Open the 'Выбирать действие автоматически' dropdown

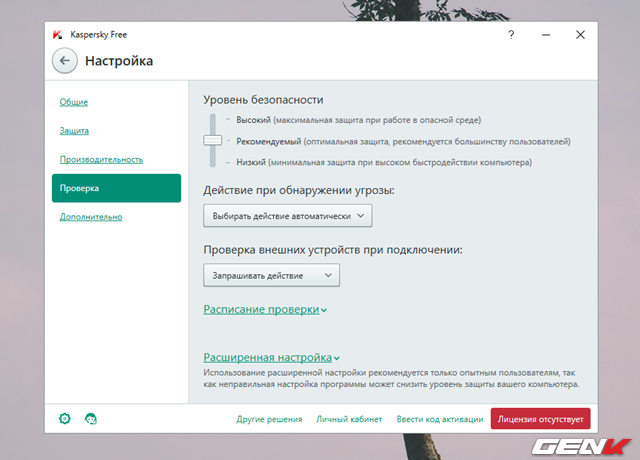pyautogui.click(x=287, y=215)
